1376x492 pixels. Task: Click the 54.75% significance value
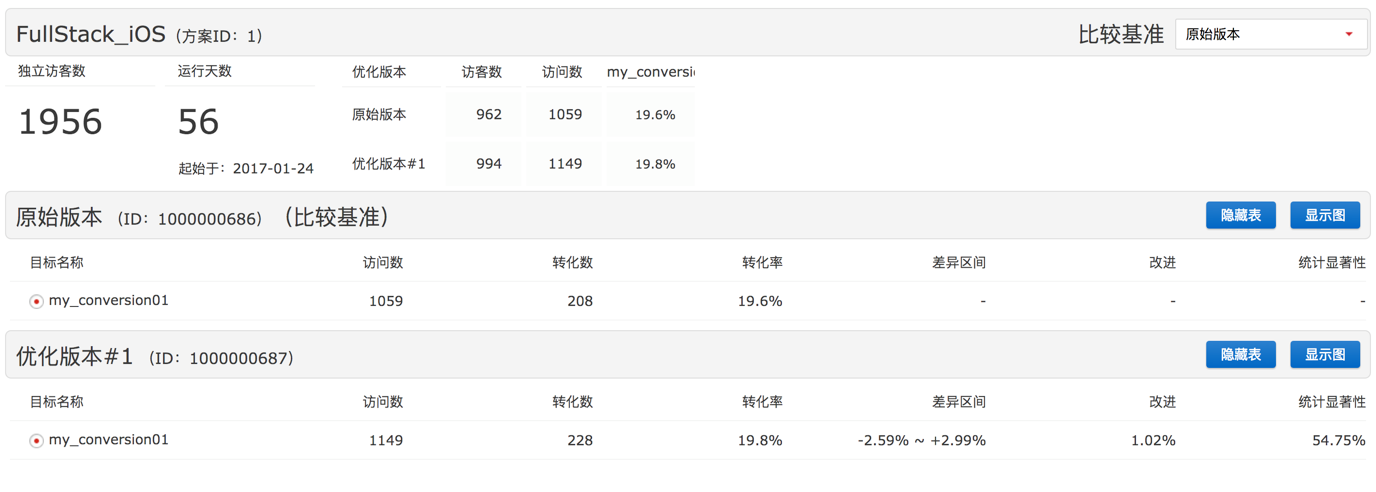[1339, 440]
